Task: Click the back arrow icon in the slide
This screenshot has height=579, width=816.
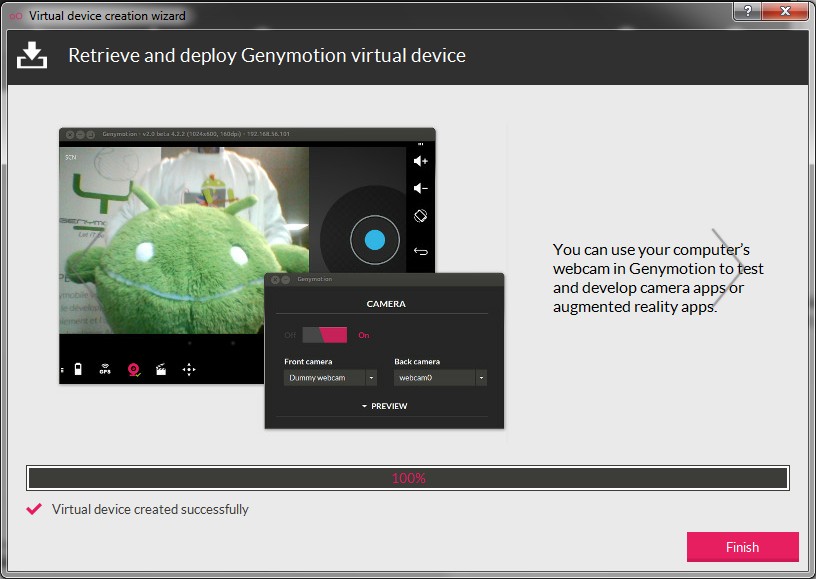Action: pyautogui.click(x=420, y=252)
